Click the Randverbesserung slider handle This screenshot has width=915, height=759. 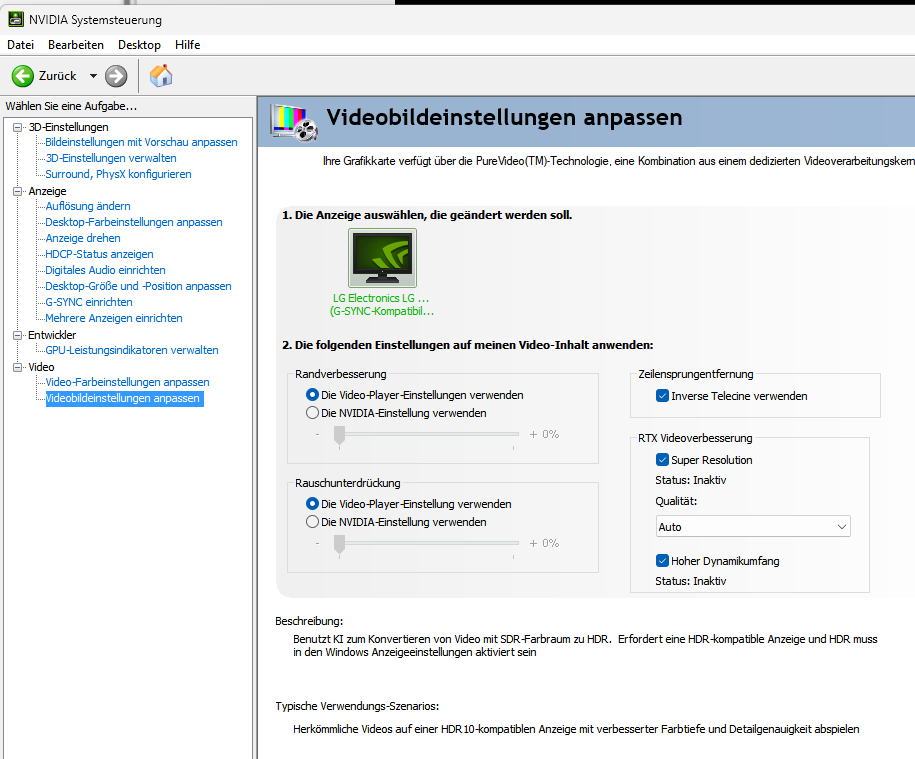[x=339, y=436]
